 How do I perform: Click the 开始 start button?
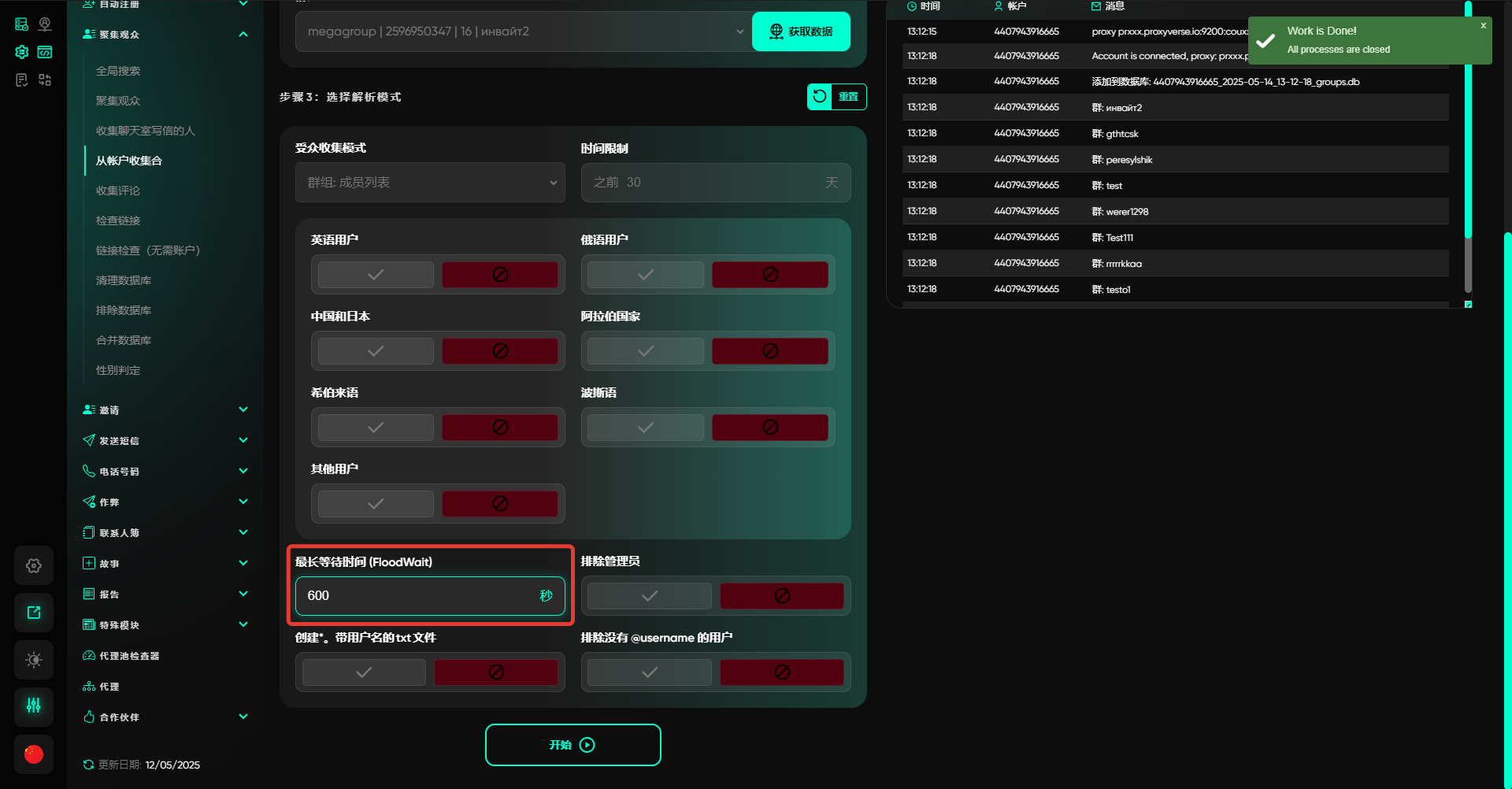click(573, 745)
